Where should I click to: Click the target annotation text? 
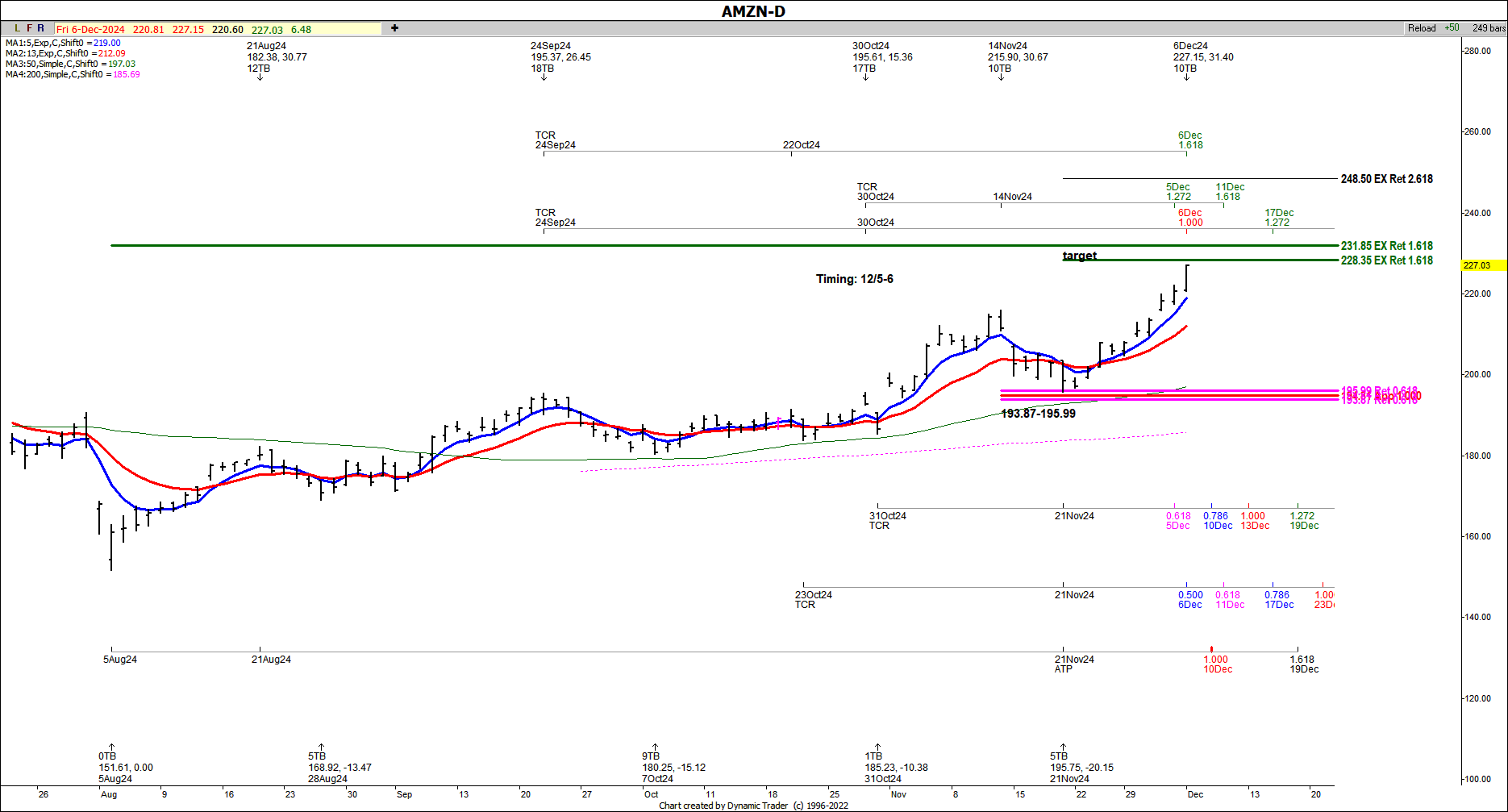pyautogui.click(x=1080, y=256)
